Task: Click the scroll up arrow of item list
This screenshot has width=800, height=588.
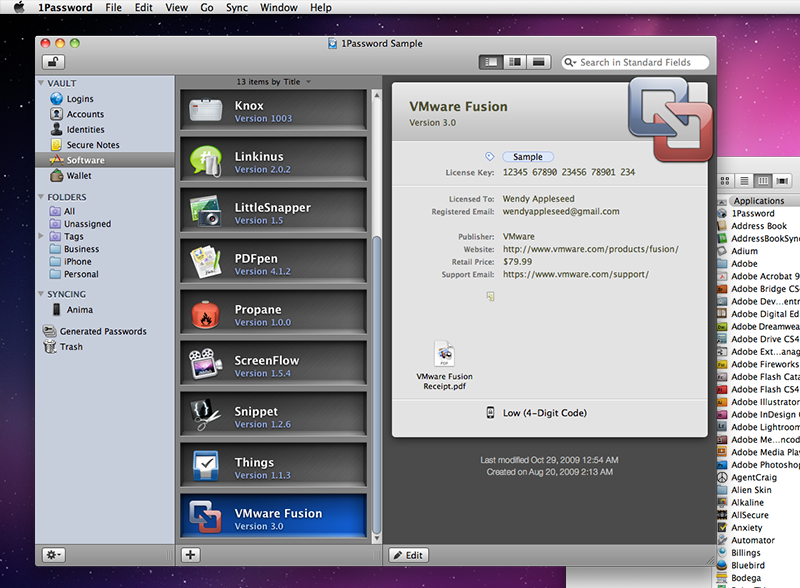Action: click(x=377, y=95)
